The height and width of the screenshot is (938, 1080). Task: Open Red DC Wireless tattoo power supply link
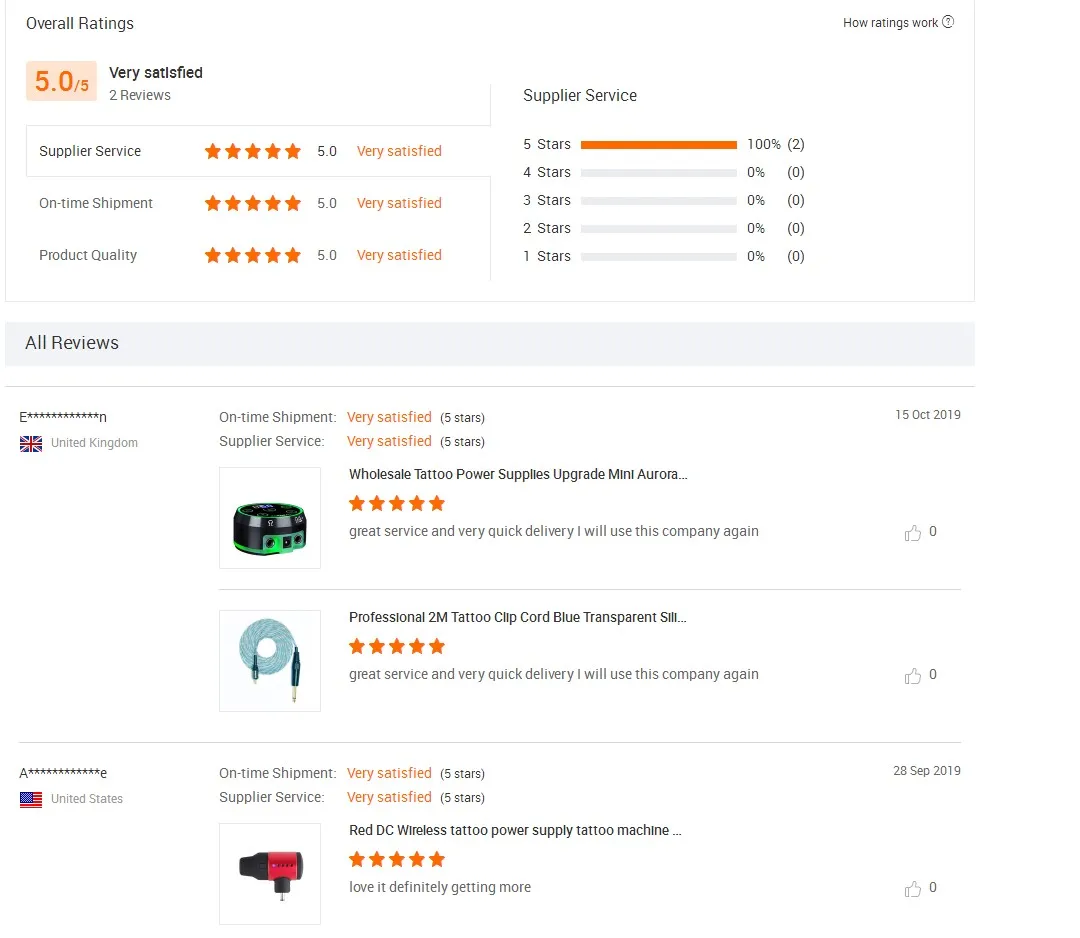tap(515, 830)
